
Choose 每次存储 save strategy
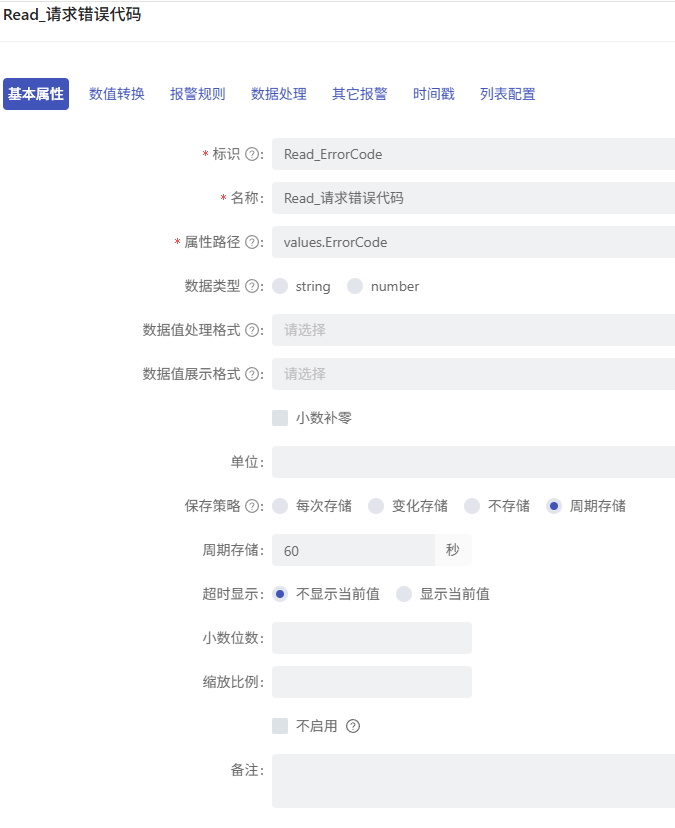[x=280, y=506]
